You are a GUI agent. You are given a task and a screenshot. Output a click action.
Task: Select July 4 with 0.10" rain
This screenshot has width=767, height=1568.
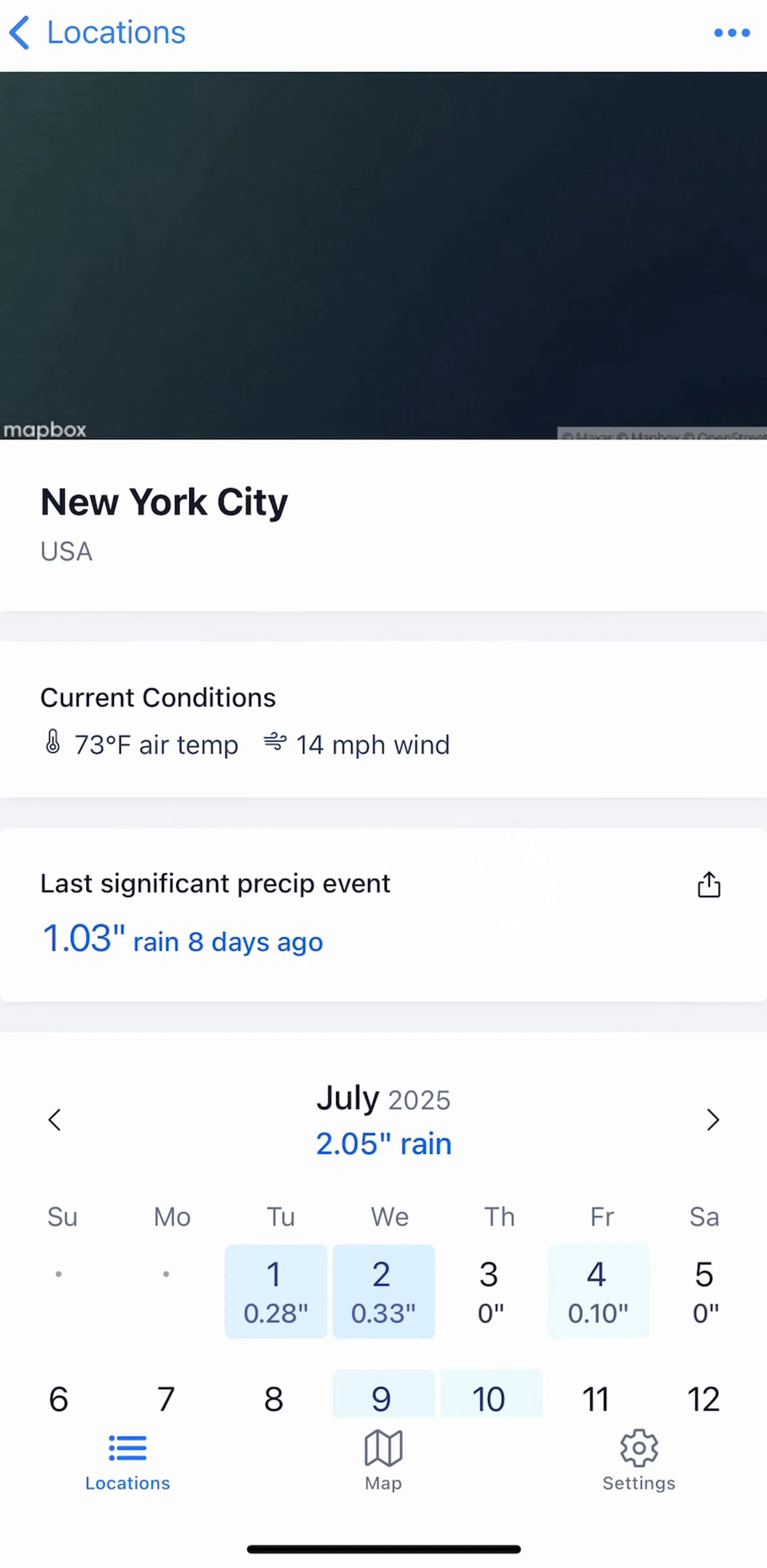(x=599, y=1292)
